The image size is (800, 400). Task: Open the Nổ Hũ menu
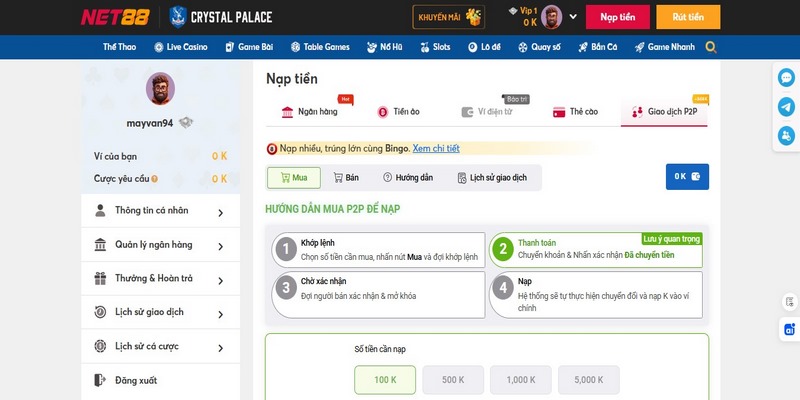(x=385, y=47)
